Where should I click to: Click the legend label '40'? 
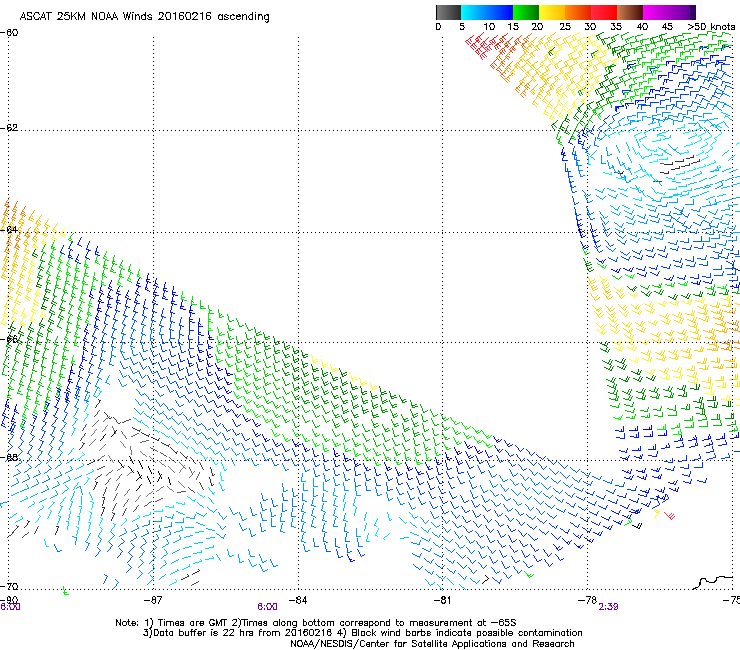(x=642, y=27)
